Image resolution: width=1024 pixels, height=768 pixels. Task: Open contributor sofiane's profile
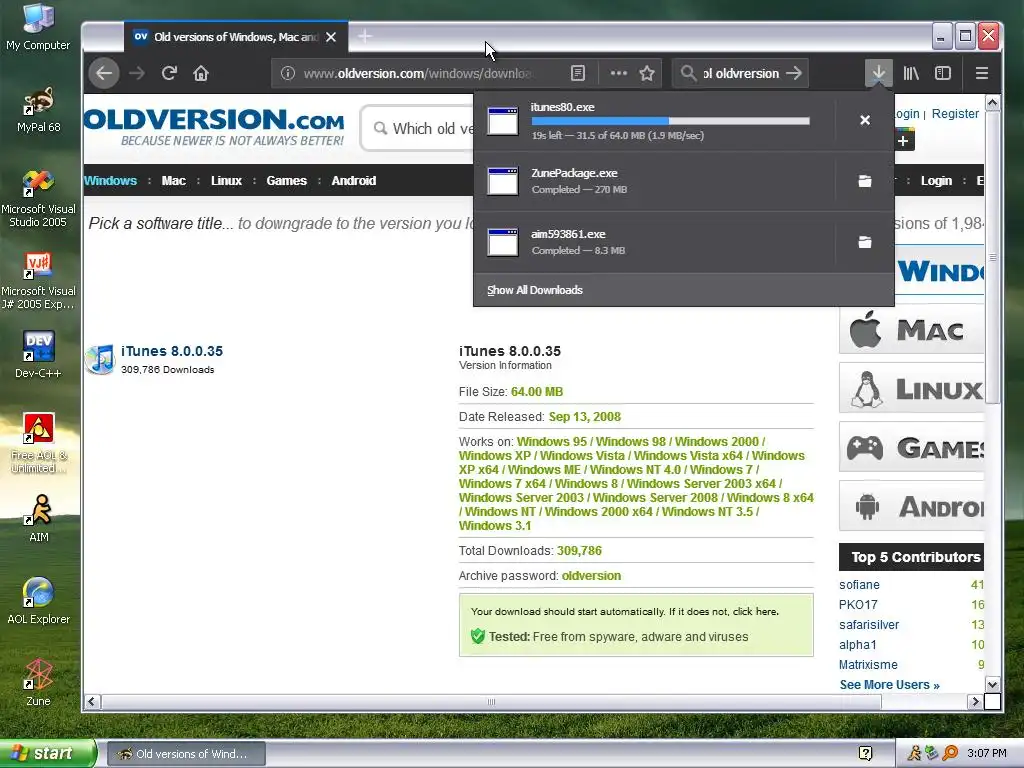pyautogui.click(x=859, y=585)
